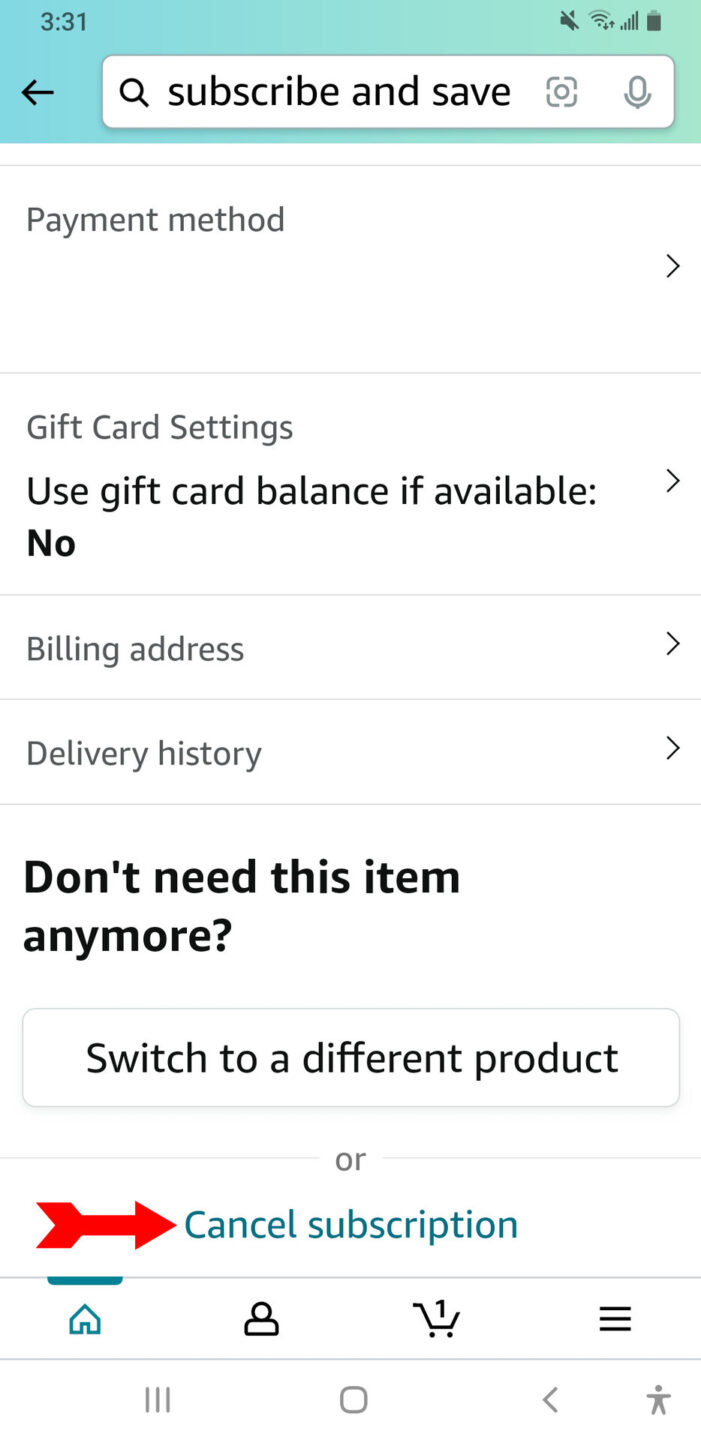The image size is (701, 1440).
Task: Expand Billing address chevron
Action: [x=673, y=644]
